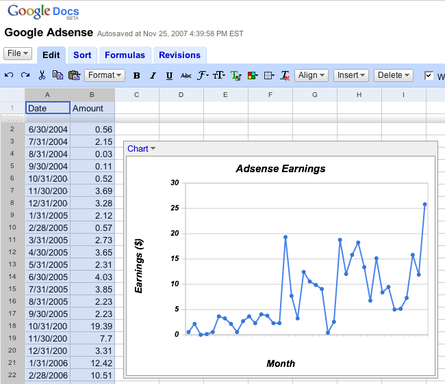Click the highest chart data point
This screenshot has width=445, height=384.
point(425,204)
